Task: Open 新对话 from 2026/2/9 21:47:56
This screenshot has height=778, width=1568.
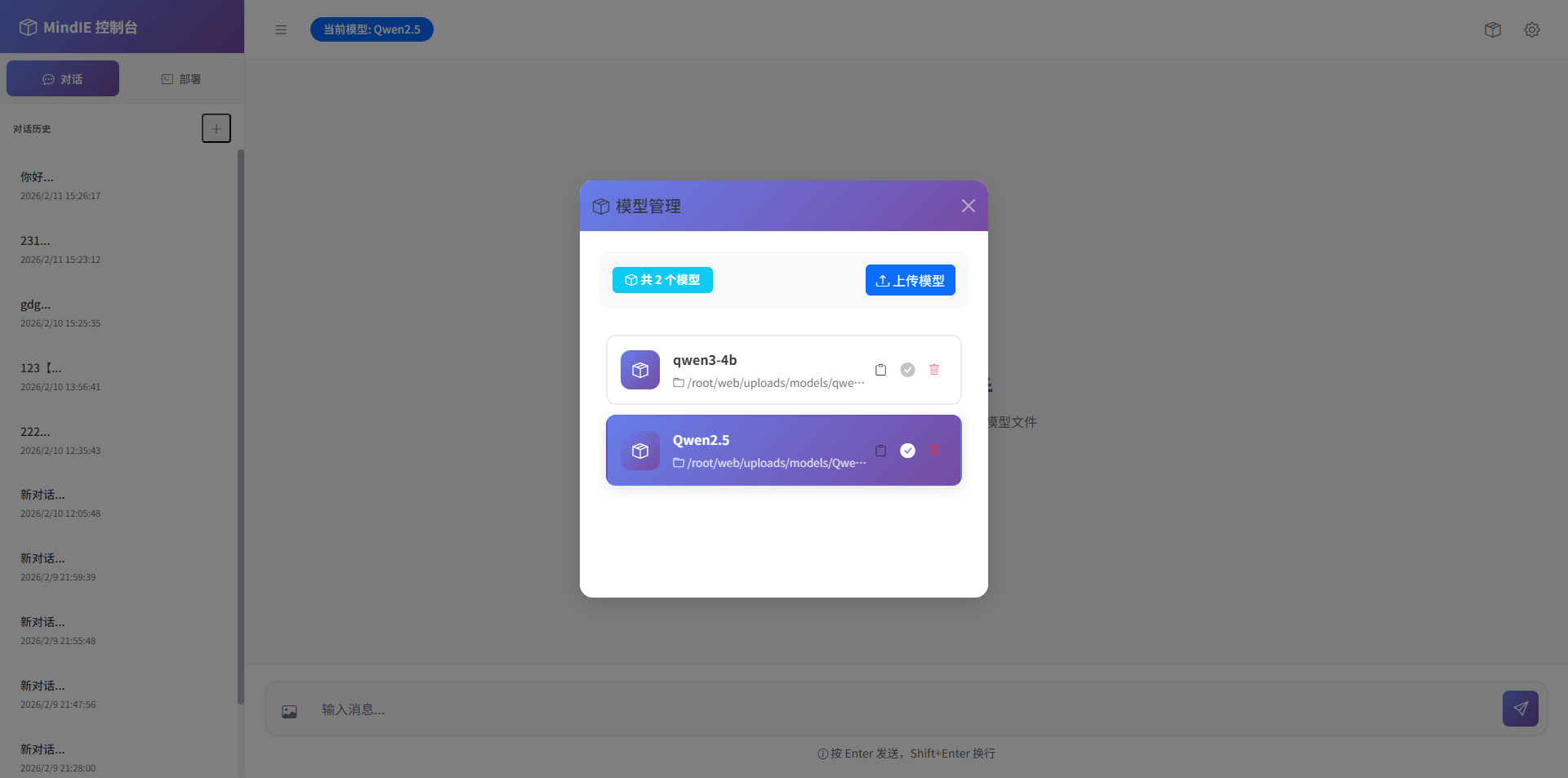Action: pyautogui.click(x=119, y=694)
